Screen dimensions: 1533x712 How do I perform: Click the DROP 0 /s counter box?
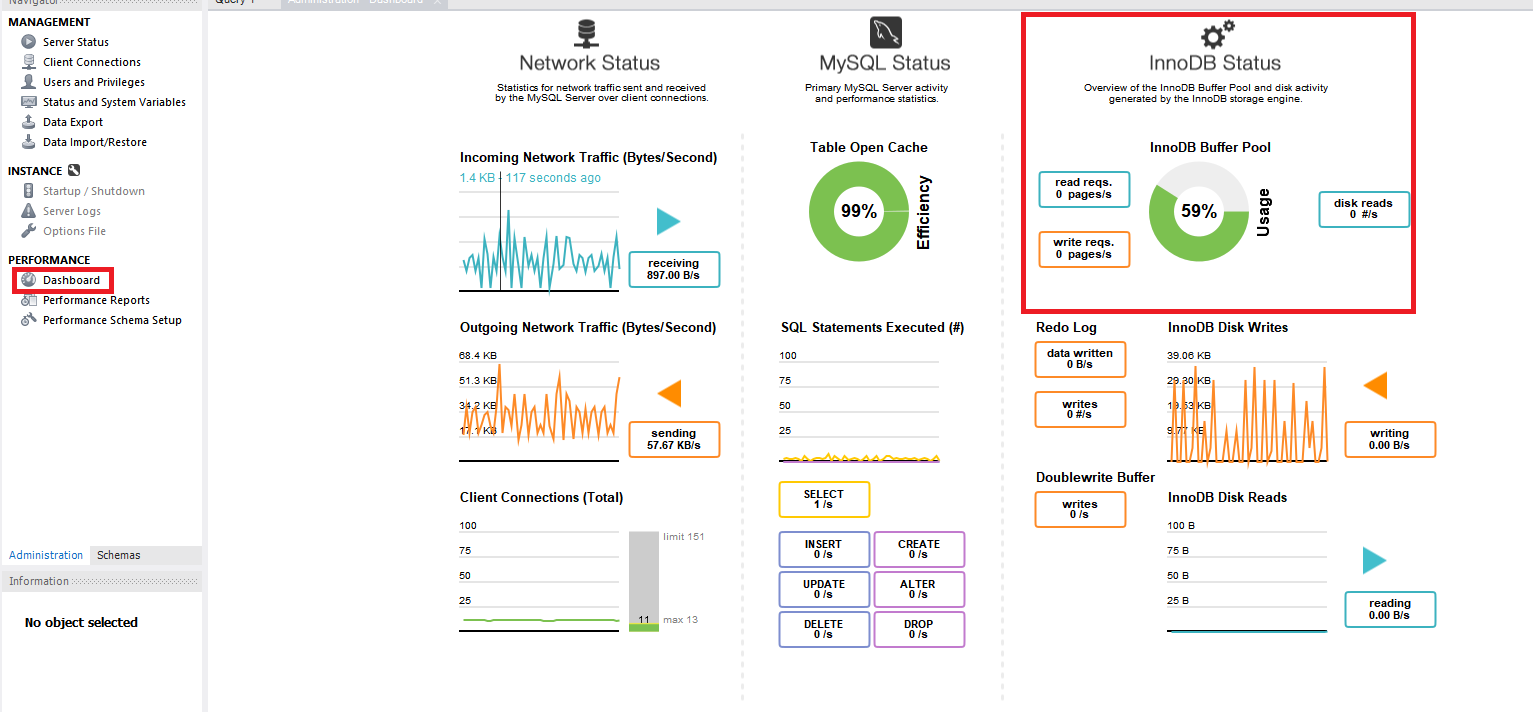919,630
